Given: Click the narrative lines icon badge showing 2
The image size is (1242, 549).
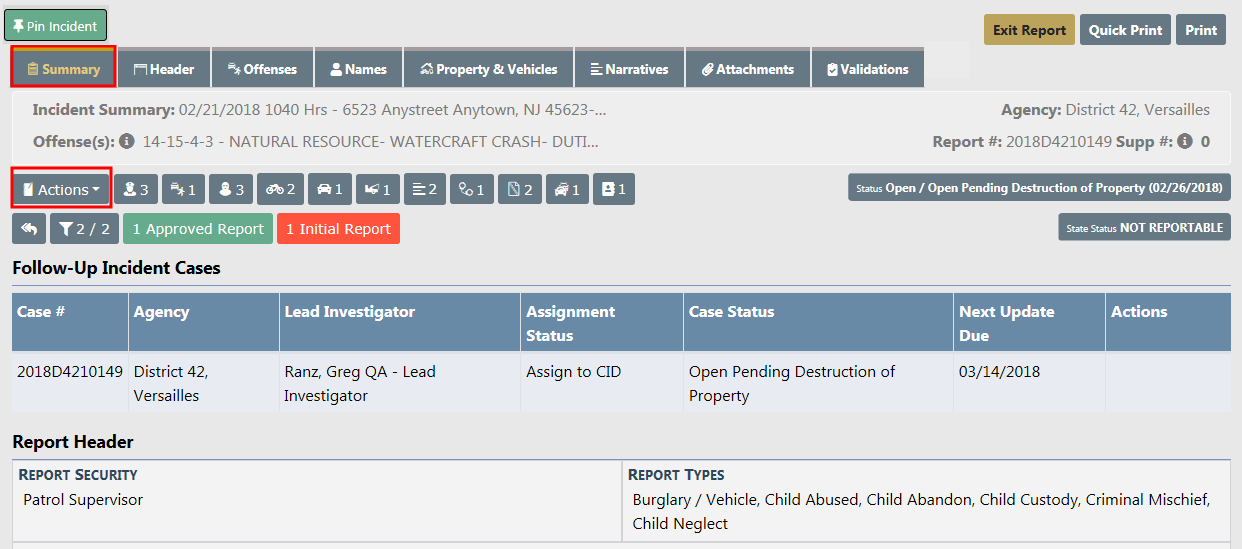Looking at the screenshot, I should [426, 189].
